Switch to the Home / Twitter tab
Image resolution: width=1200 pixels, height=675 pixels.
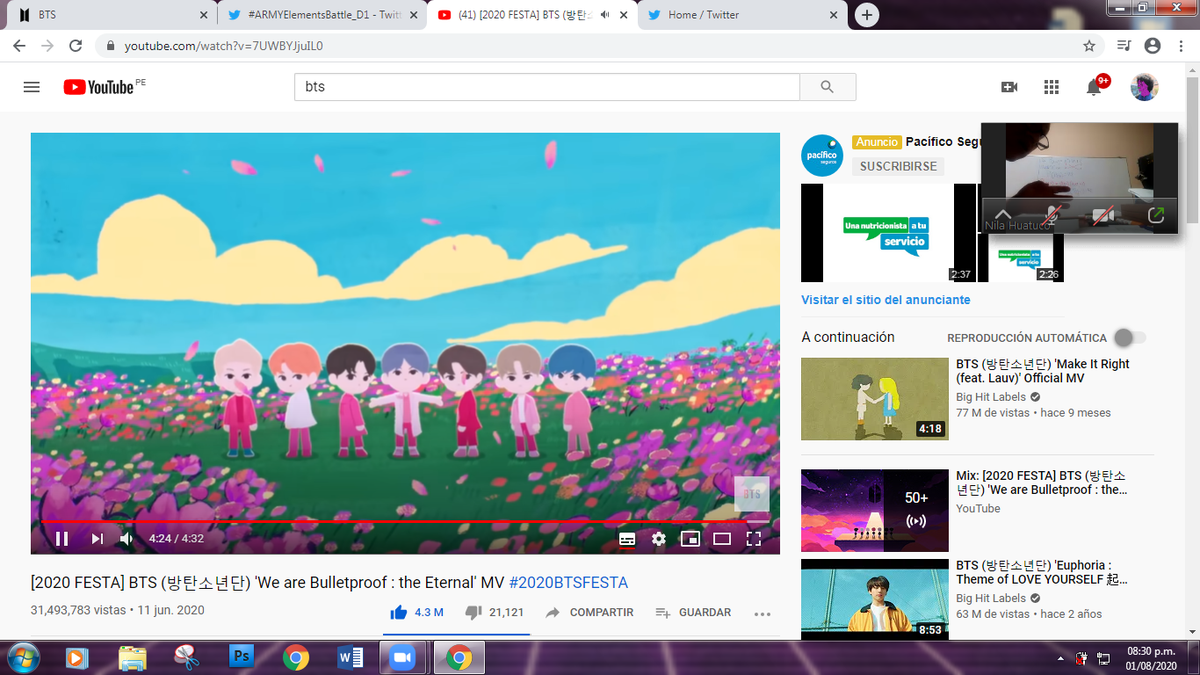pyautogui.click(x=741, y=15)
